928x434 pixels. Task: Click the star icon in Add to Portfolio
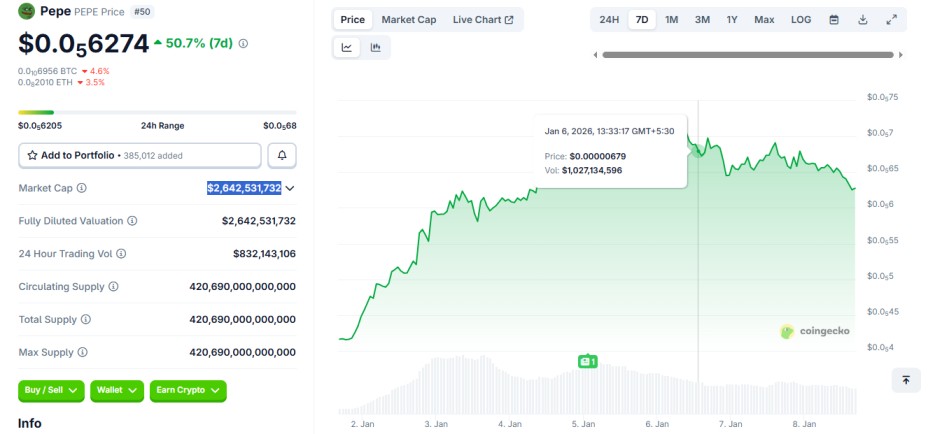pos(33,156)
